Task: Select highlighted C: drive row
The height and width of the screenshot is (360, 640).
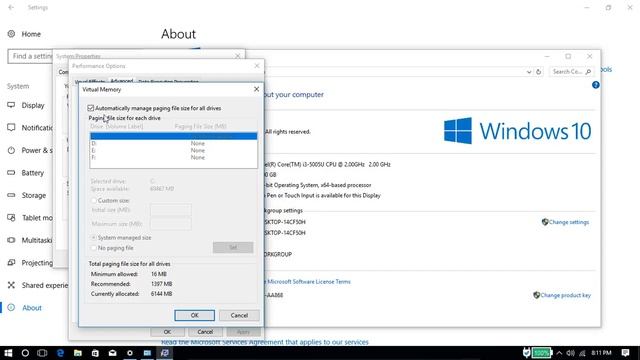Action: 173,136
